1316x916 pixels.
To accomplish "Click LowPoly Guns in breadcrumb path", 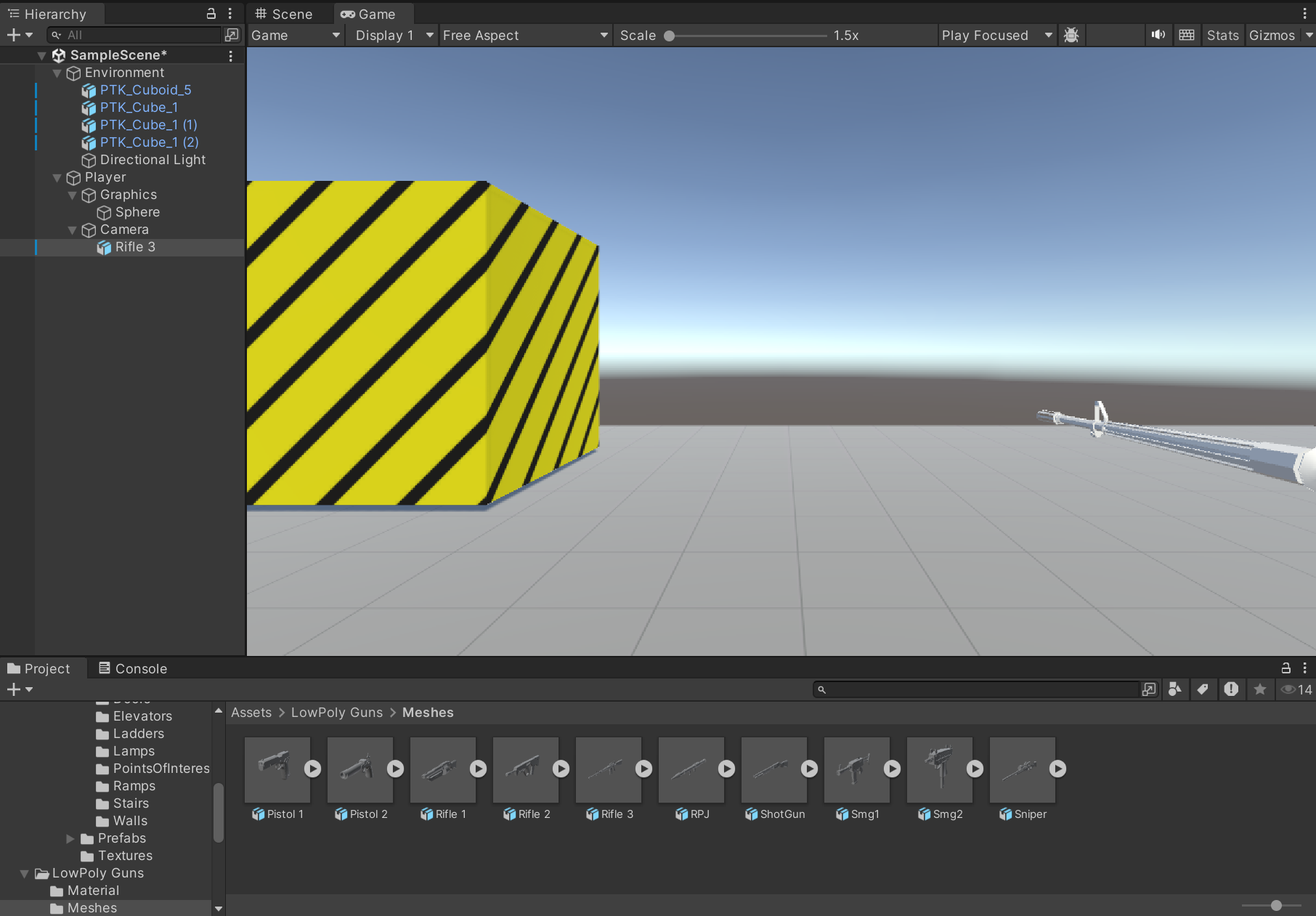I will 336,713.
